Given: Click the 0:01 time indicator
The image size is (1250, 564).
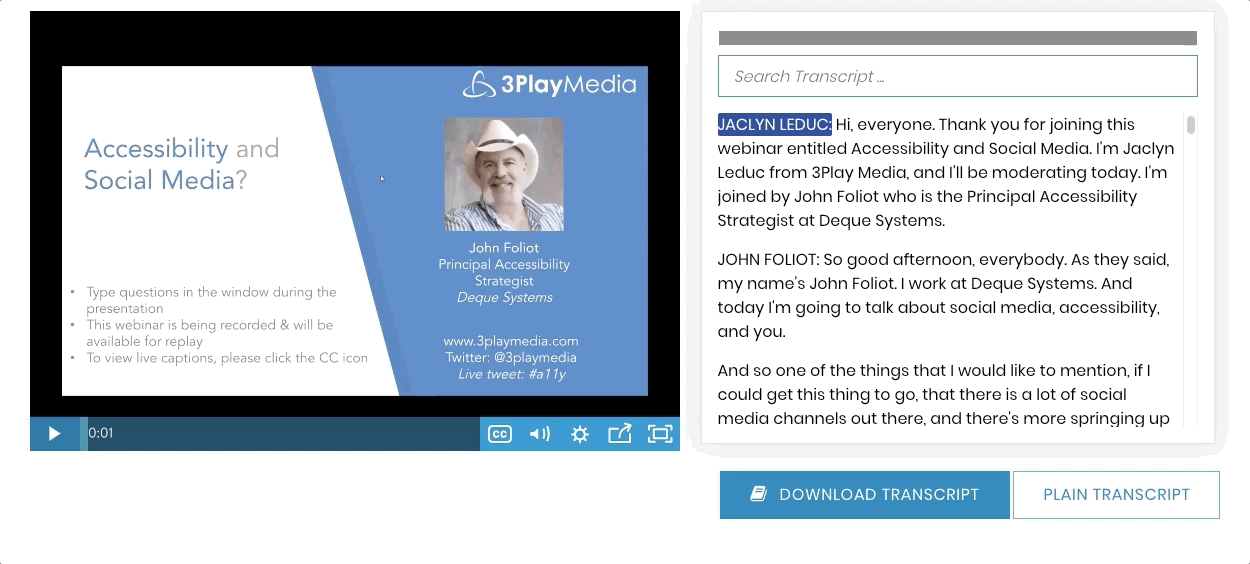Looking at the screenshot, I should [x=101, y=433].
